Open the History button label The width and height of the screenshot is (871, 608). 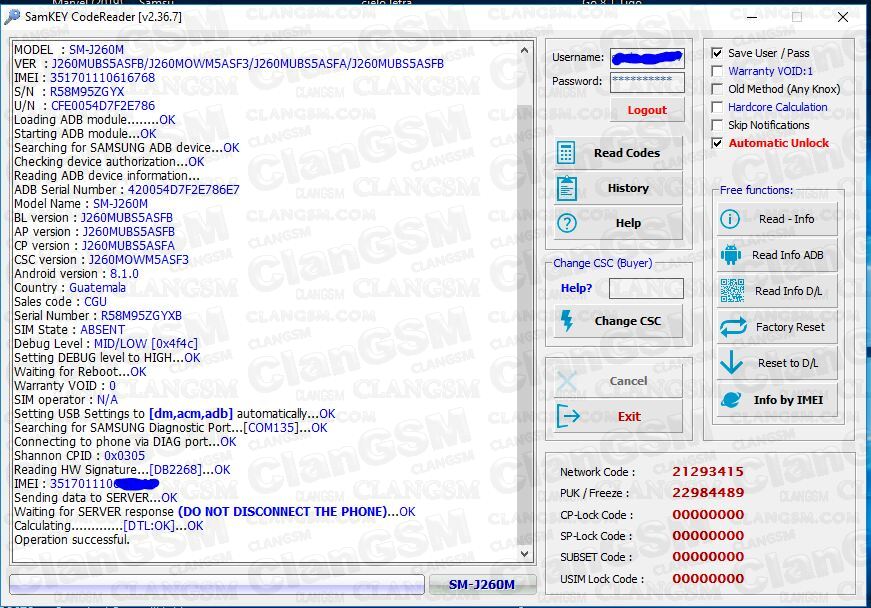tap(628, 188)
